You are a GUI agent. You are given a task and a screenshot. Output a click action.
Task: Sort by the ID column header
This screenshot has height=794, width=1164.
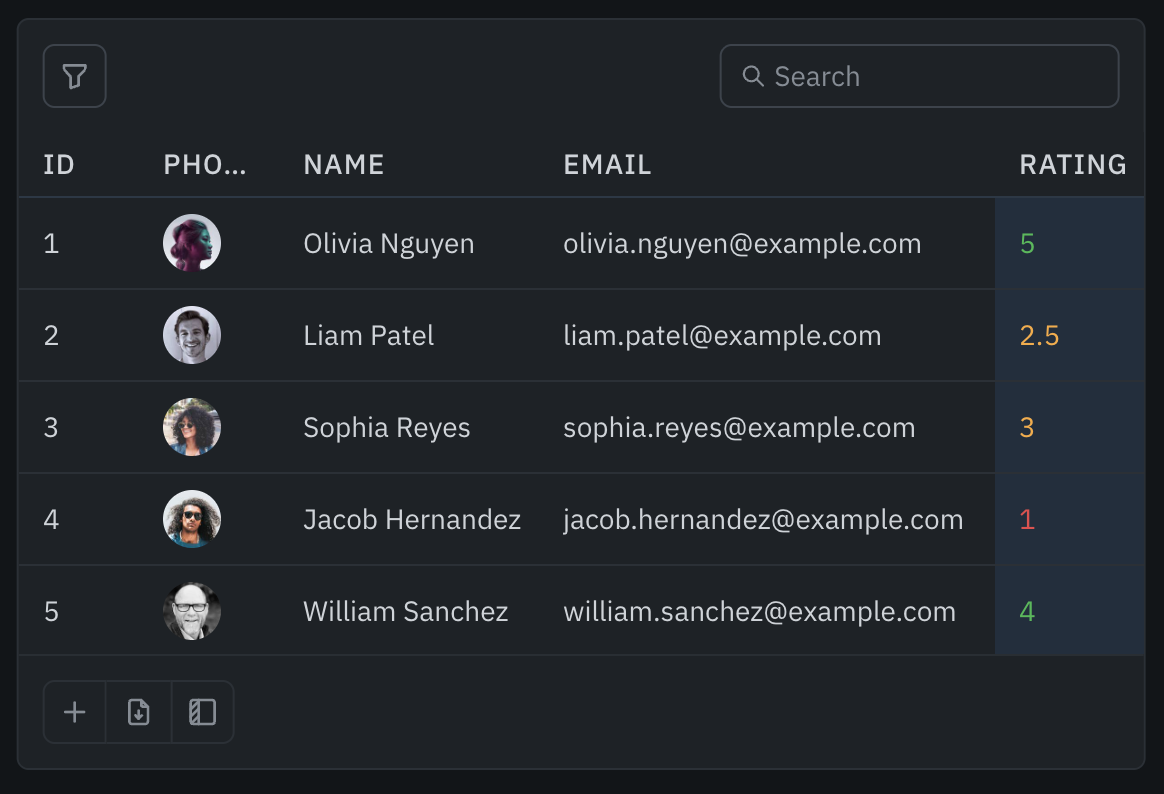(x=59, y=165)
